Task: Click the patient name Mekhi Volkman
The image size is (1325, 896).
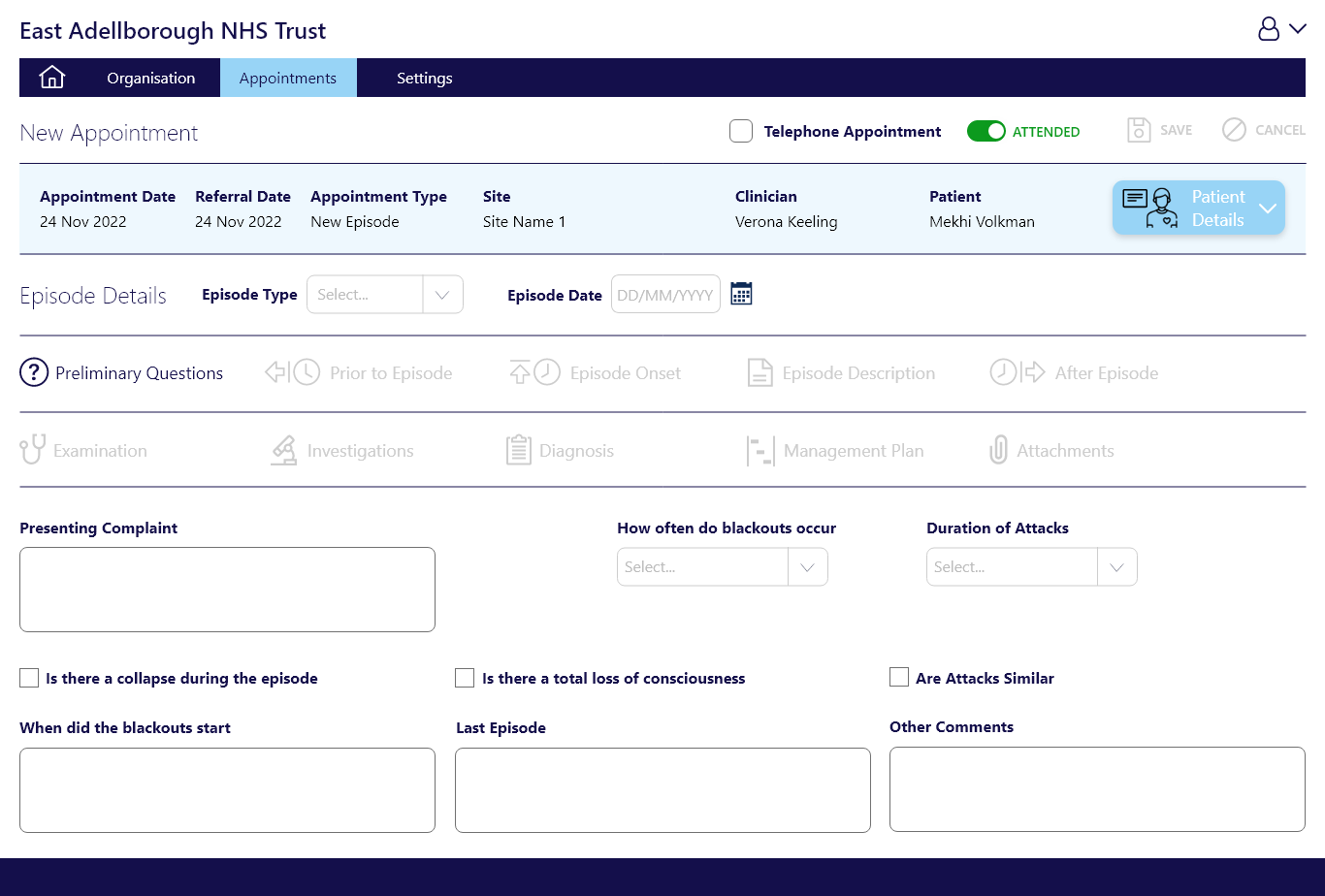Action: click(982, 221)
